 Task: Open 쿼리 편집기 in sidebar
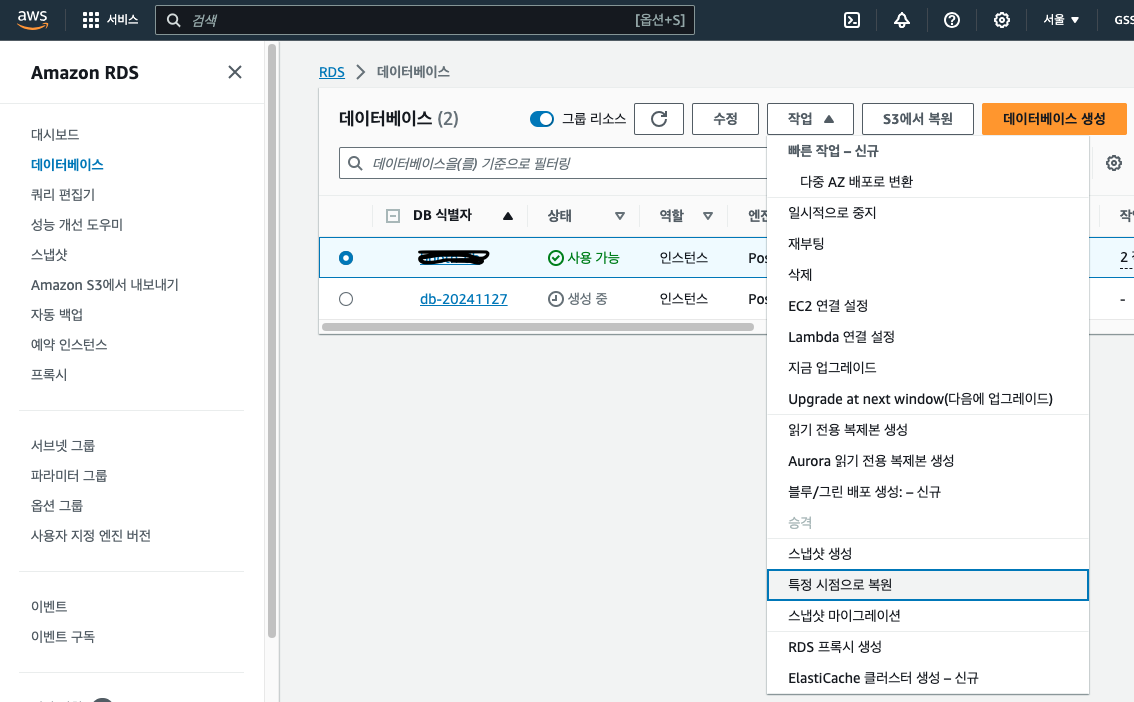[x=63, y=194]
